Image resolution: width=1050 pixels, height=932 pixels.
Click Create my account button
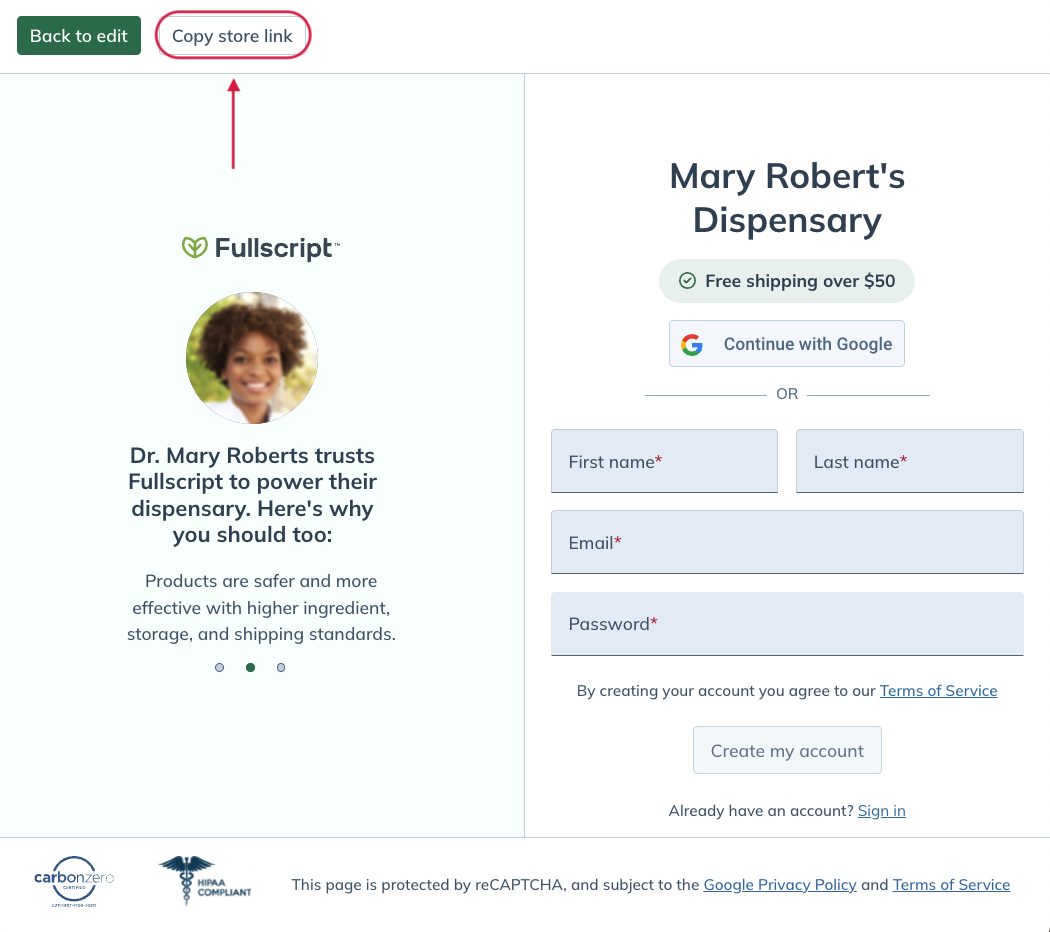[x=787, y=750]
